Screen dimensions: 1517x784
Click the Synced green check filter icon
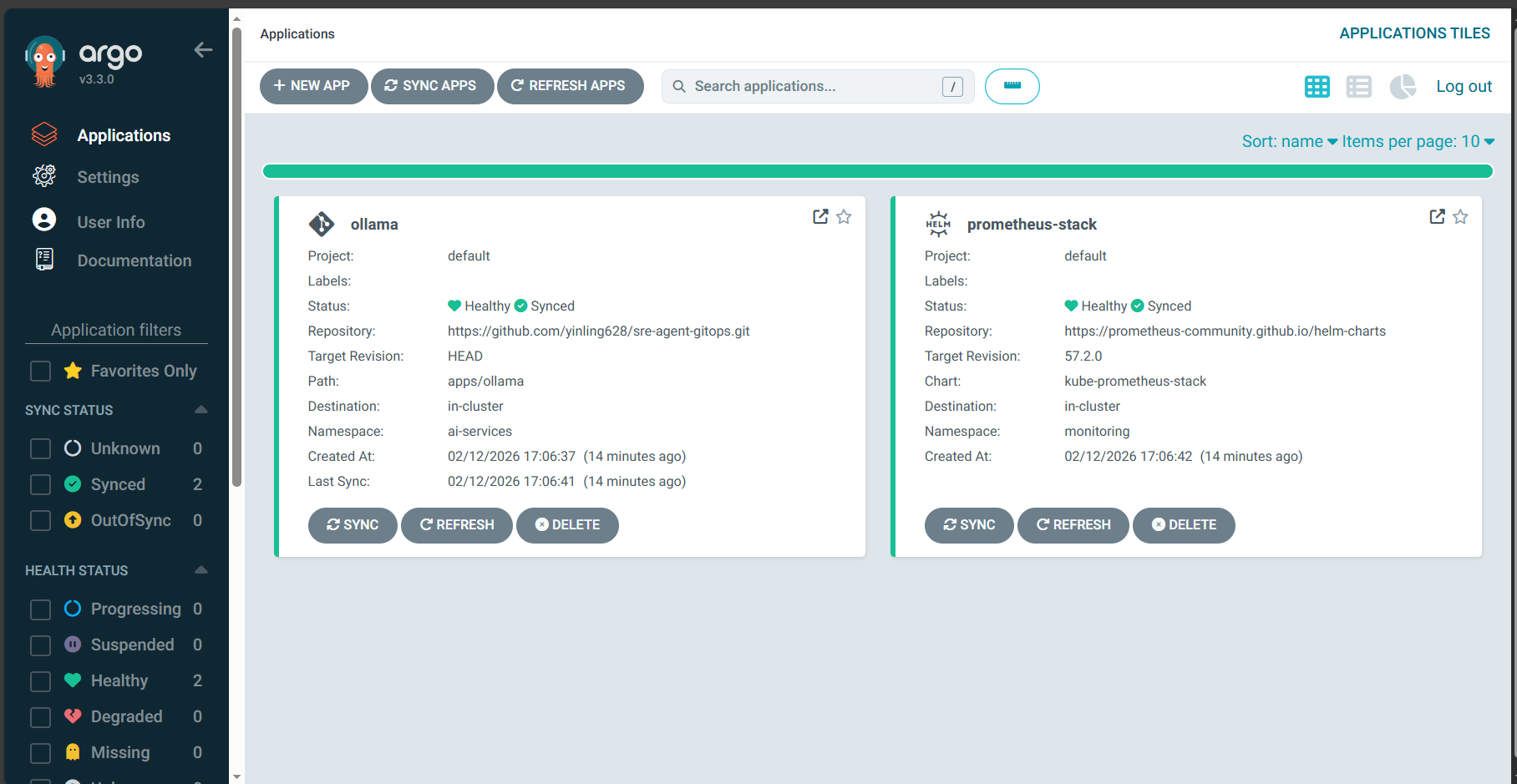click(73, 484)
